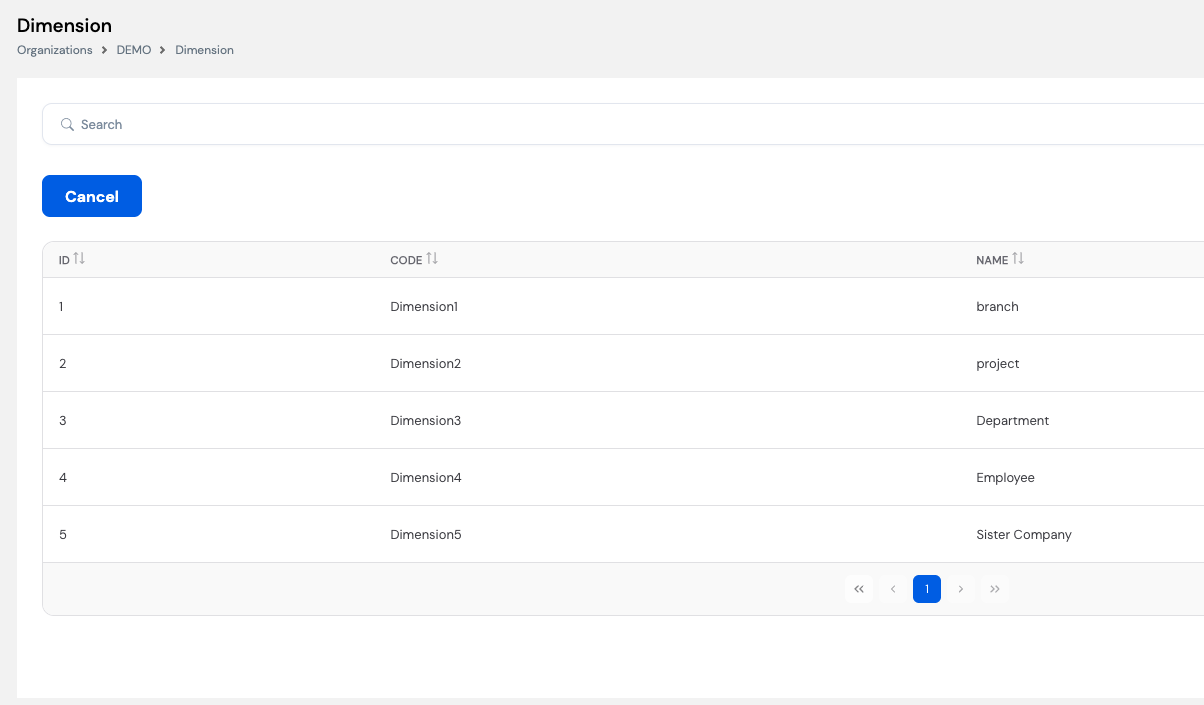
Task: Select the Dimension3 code cell
Action: click(426, 421)
